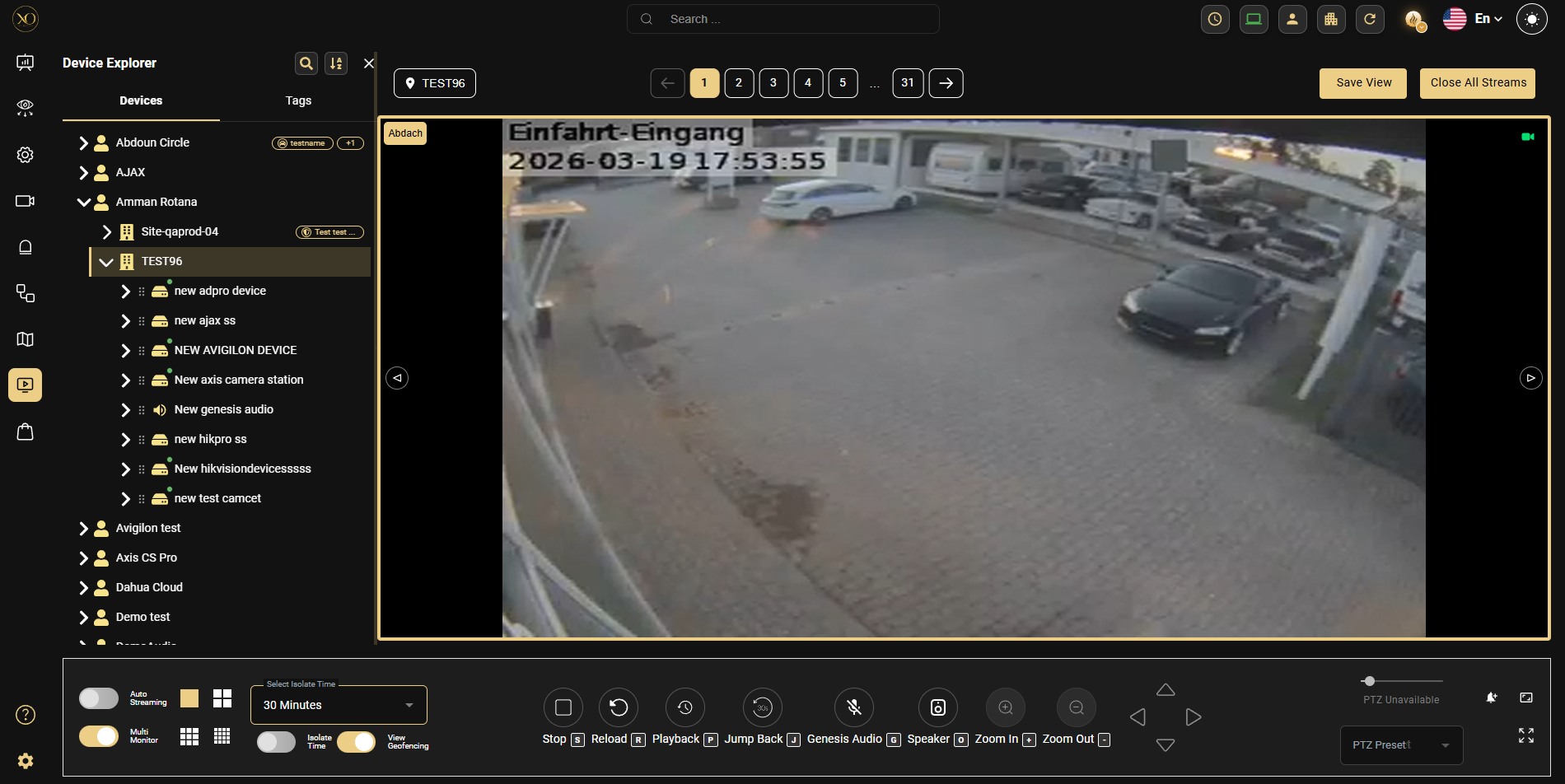1565x784 pixels.
Task: Open the Select Isolate Time dropdown
Action: coord(339,705)
